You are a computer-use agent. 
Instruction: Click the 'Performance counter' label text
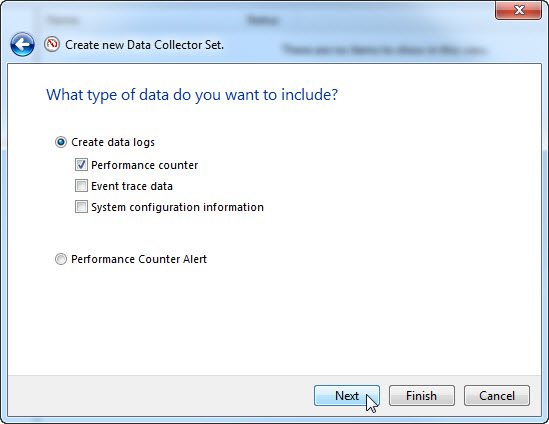click(x=145, y=165)
